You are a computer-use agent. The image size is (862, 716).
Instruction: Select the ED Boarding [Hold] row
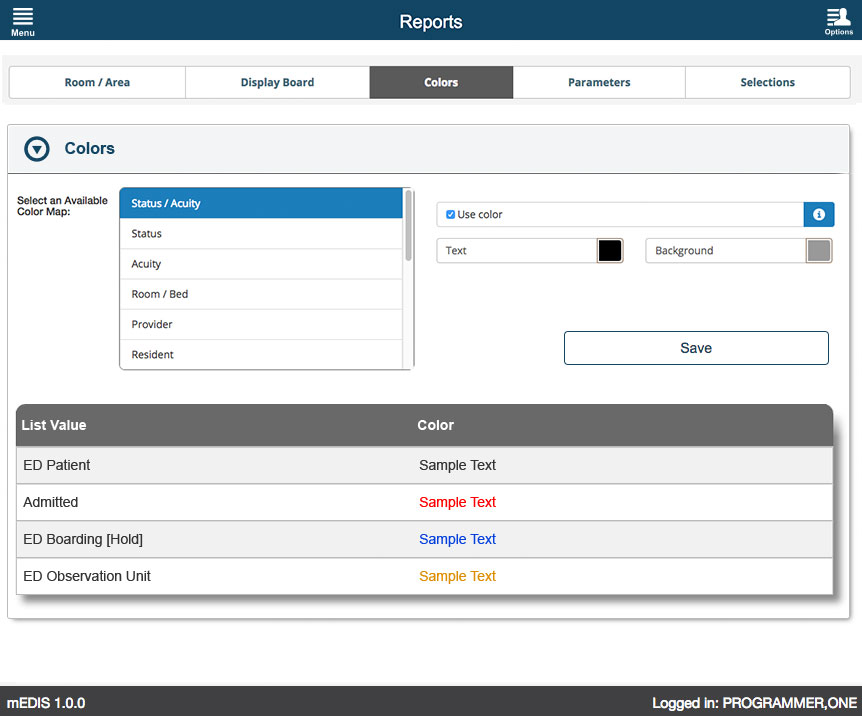point(424,539)
